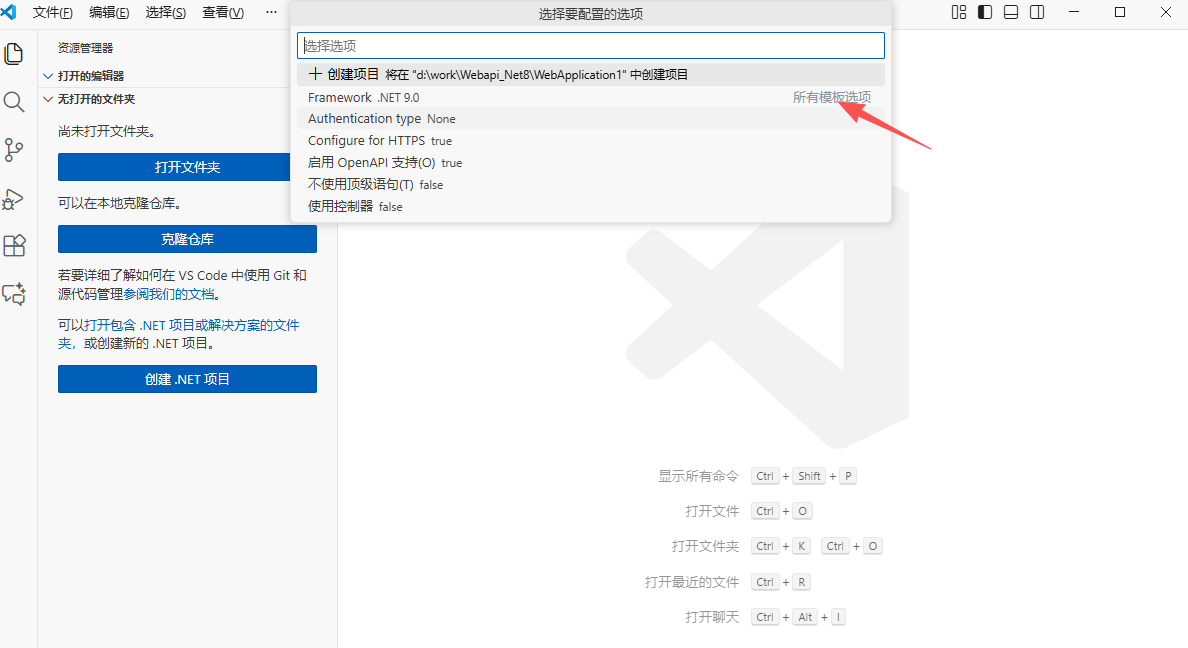The height and width of the screenshot is (648, 1188).
Task: Open the 参阅我们的文档 link
Action: (169, 294)
